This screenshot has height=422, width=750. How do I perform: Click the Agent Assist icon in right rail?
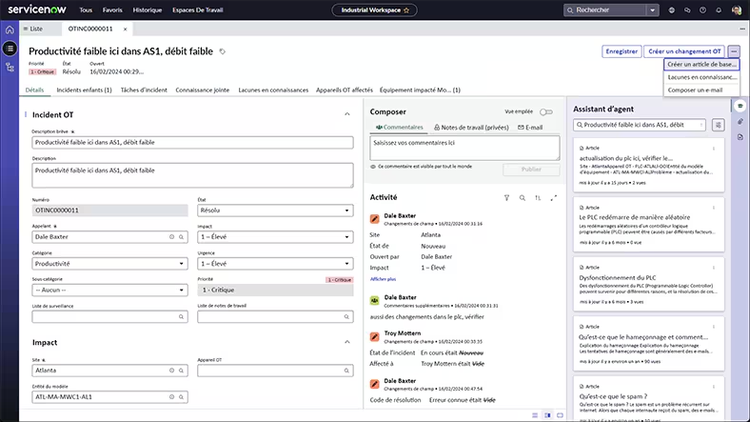[740, 106]
